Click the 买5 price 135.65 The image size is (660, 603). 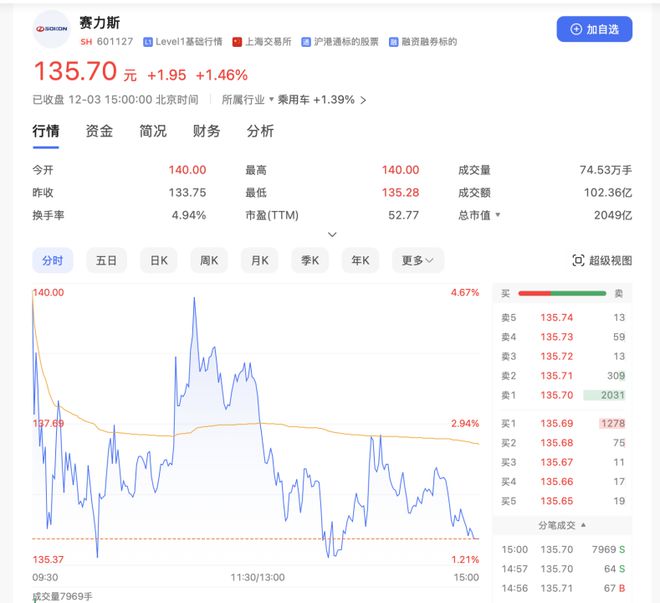[556, 501]
